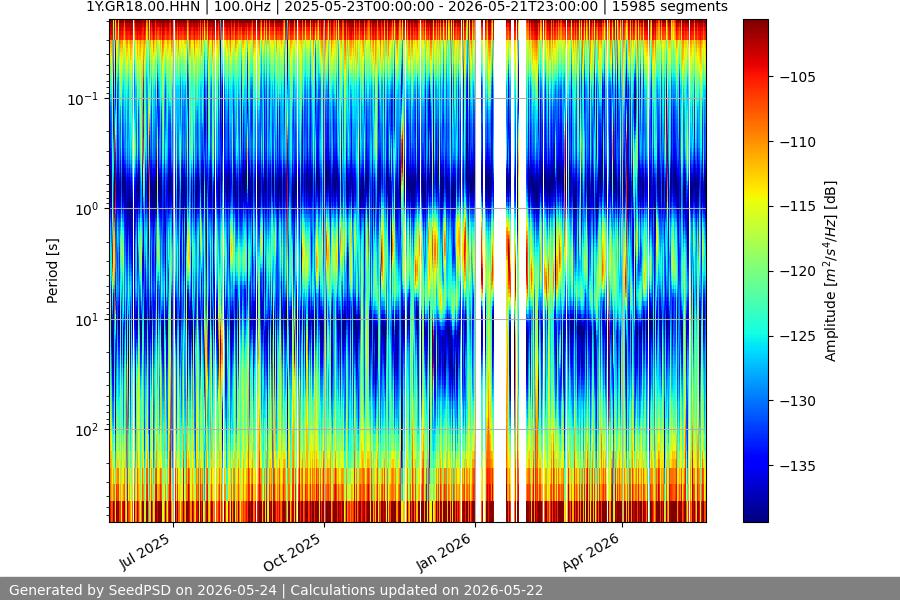Click the −110 colorbar tick label

tap(798, 142)
